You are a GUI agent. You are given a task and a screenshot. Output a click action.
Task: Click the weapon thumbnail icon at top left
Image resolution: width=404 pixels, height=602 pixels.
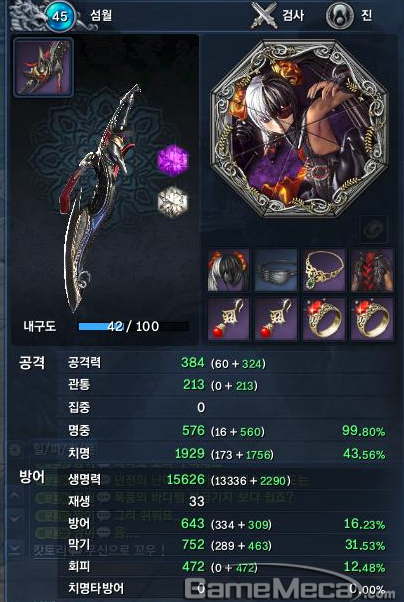[43, 67]
